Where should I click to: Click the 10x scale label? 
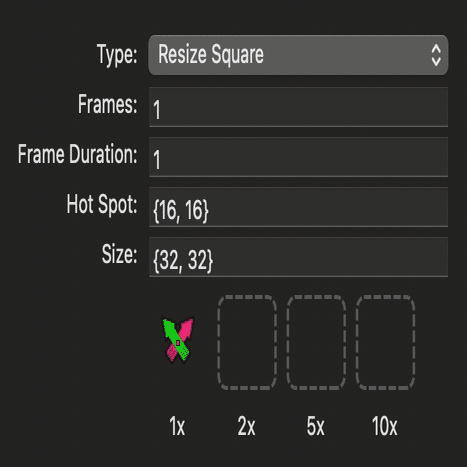pyautogui.click(x=385, y=426)
